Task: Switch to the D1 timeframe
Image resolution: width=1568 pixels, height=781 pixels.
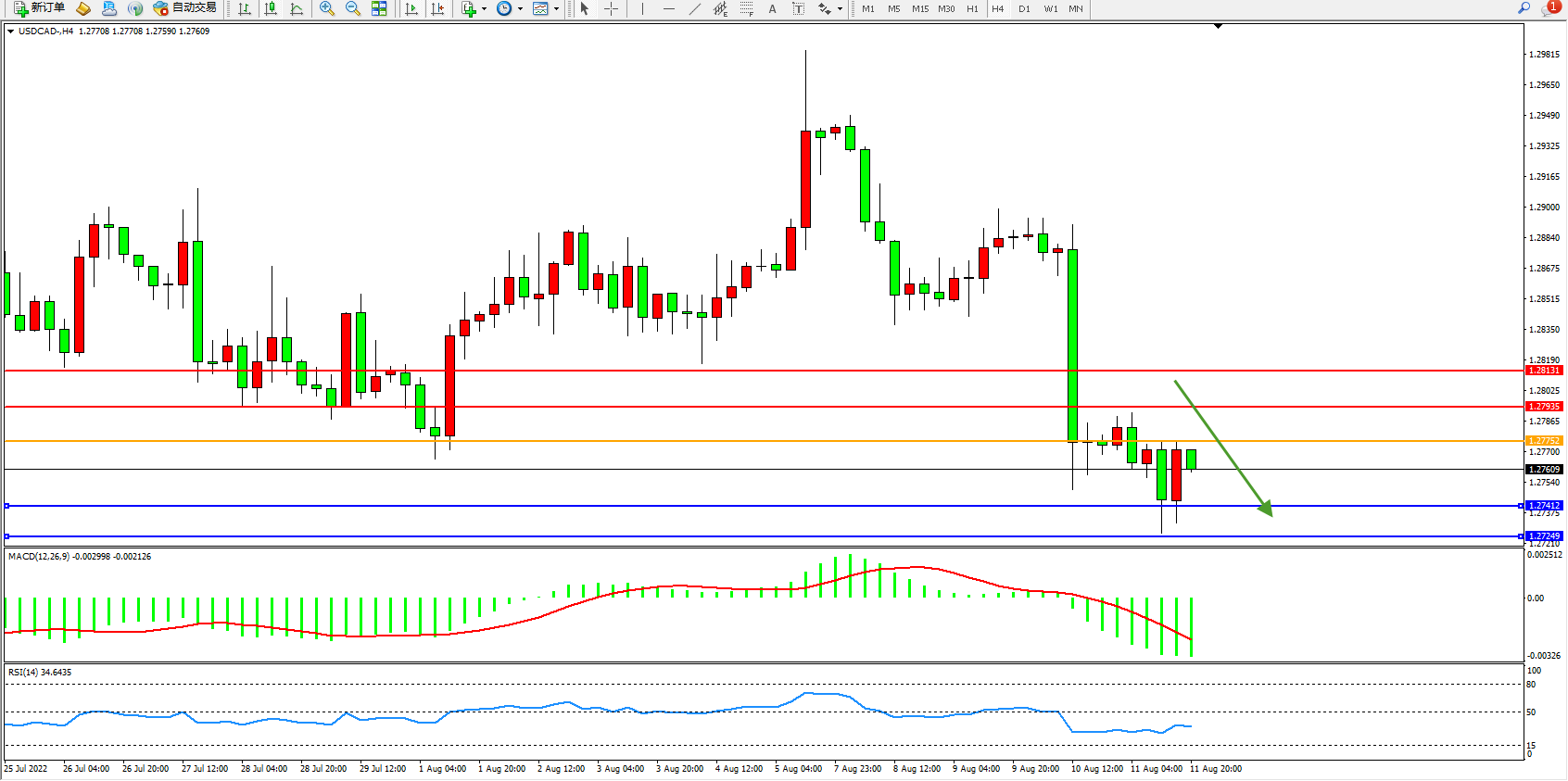Action: tap(1024, 8)
